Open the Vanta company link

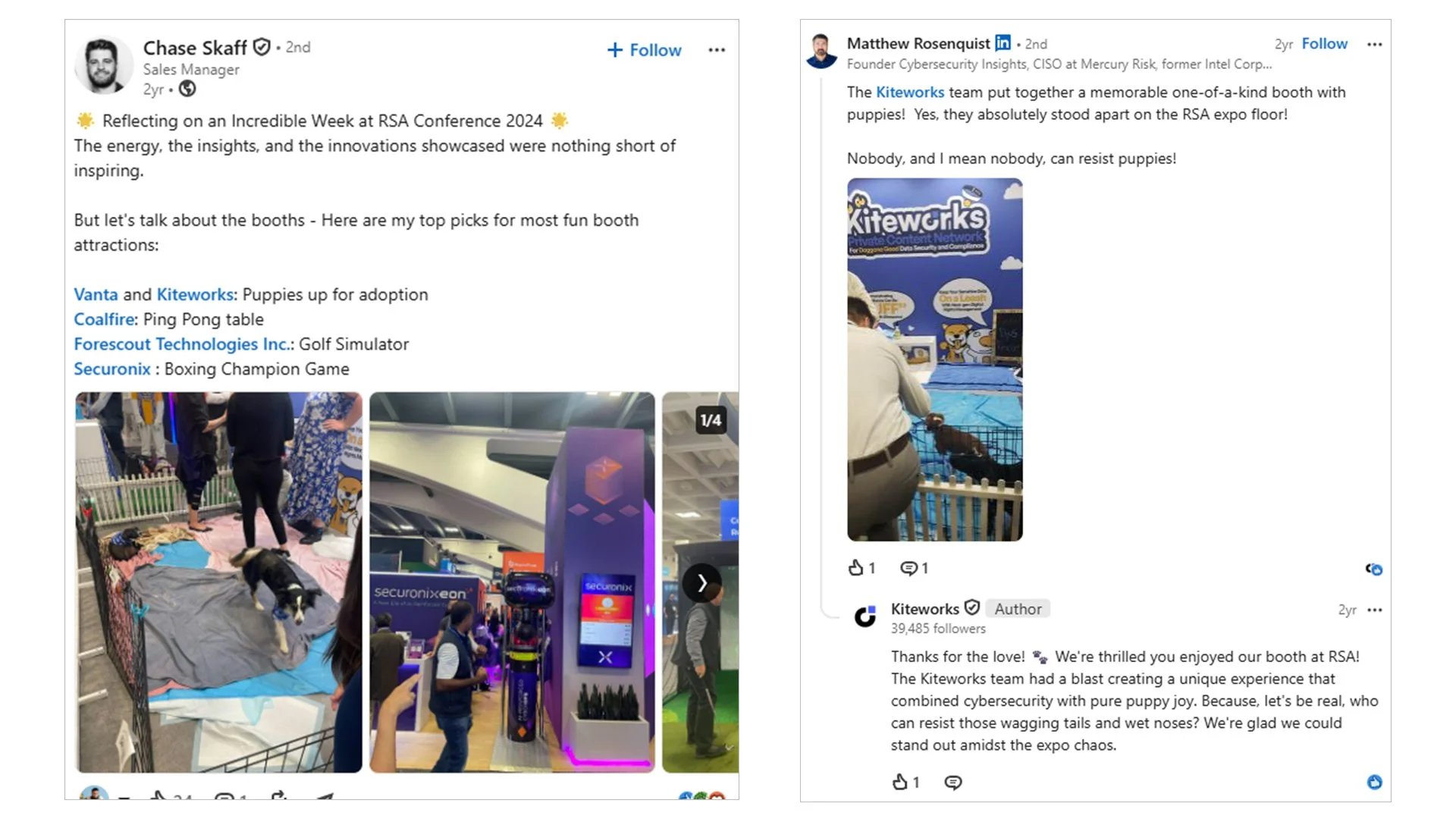coord(96,294)
